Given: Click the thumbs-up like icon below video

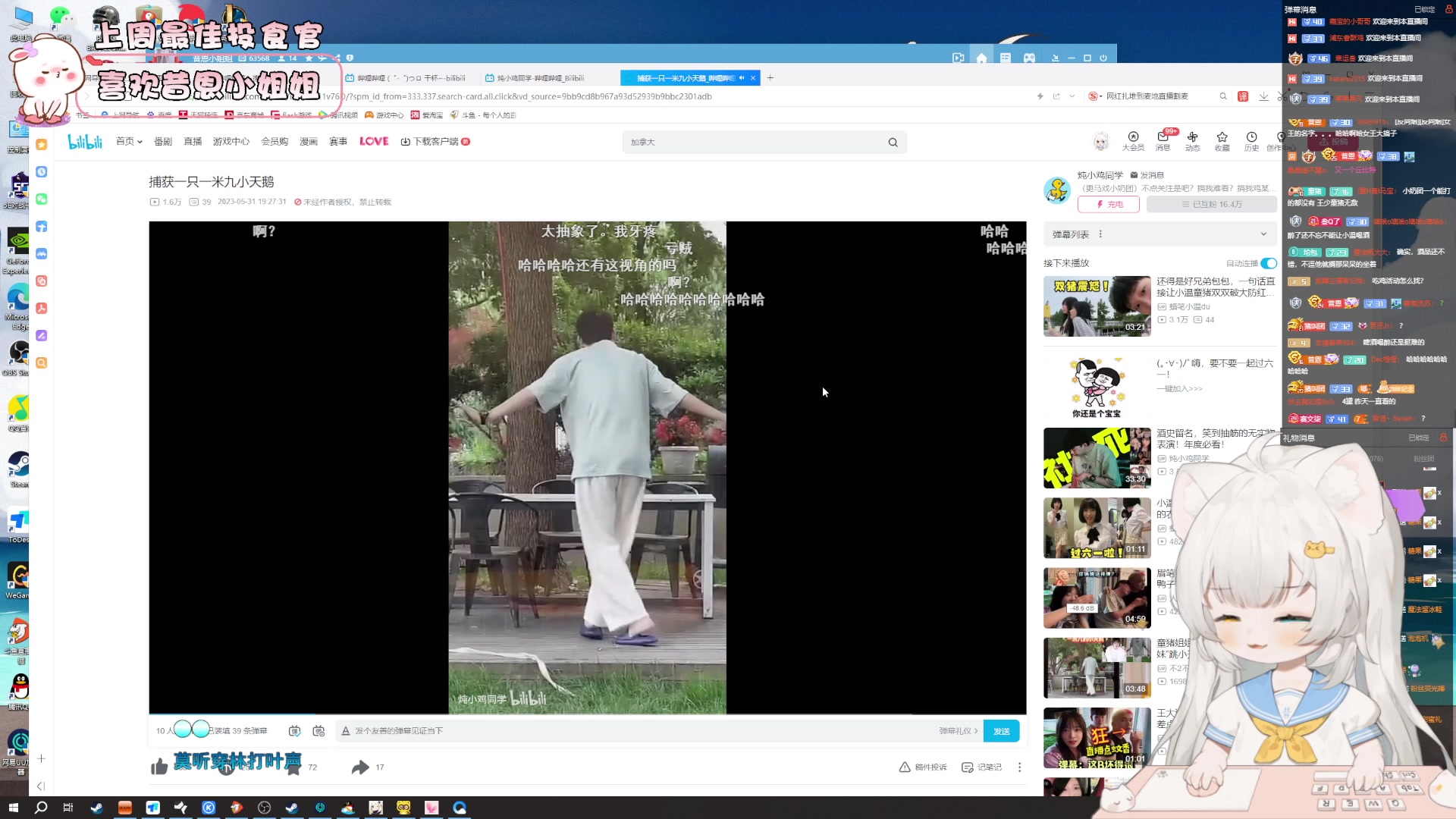Looking at the screenshot, I should pos(159,767).
